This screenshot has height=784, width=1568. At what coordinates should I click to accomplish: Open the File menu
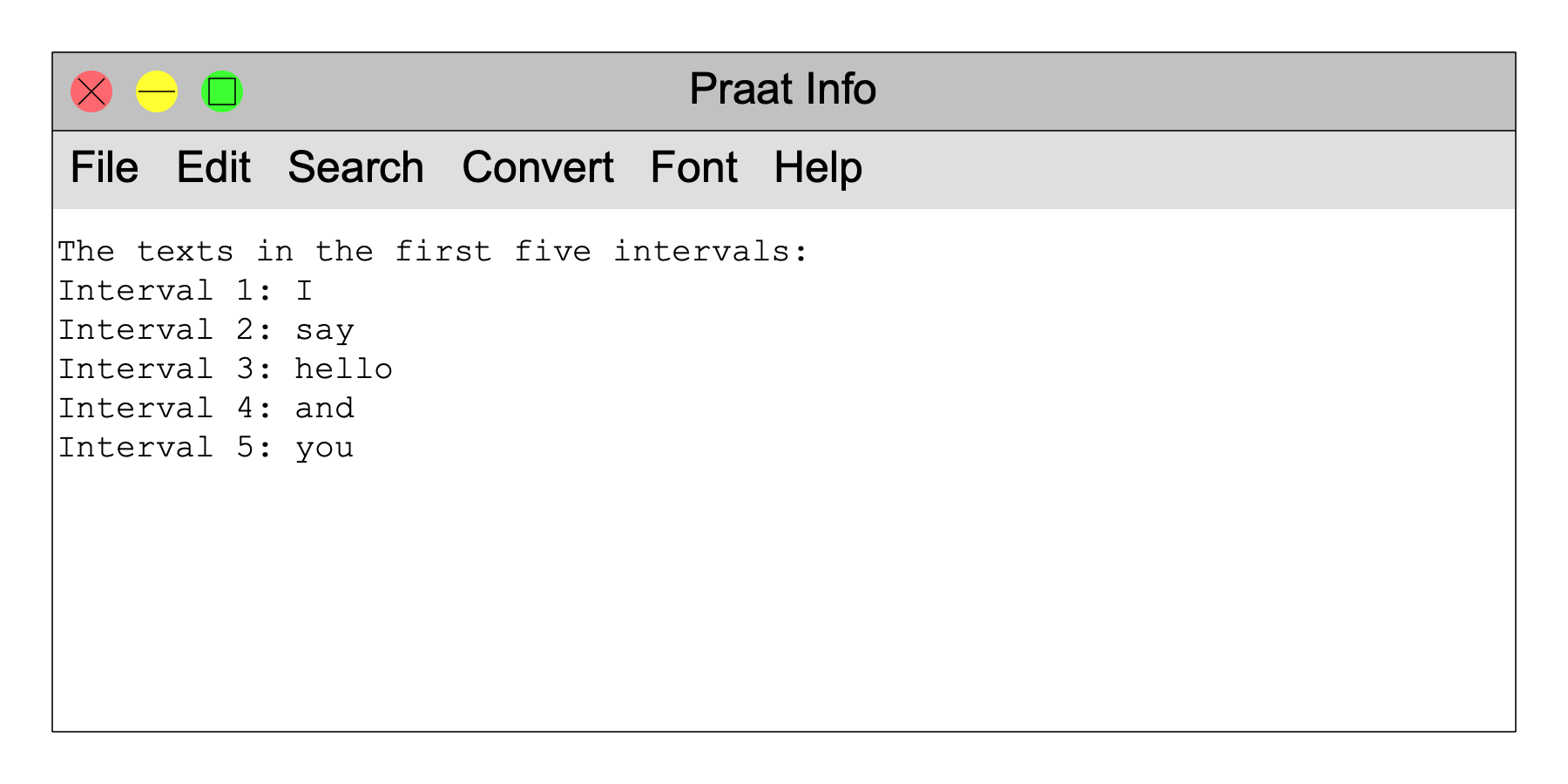(x=105, y=167)
